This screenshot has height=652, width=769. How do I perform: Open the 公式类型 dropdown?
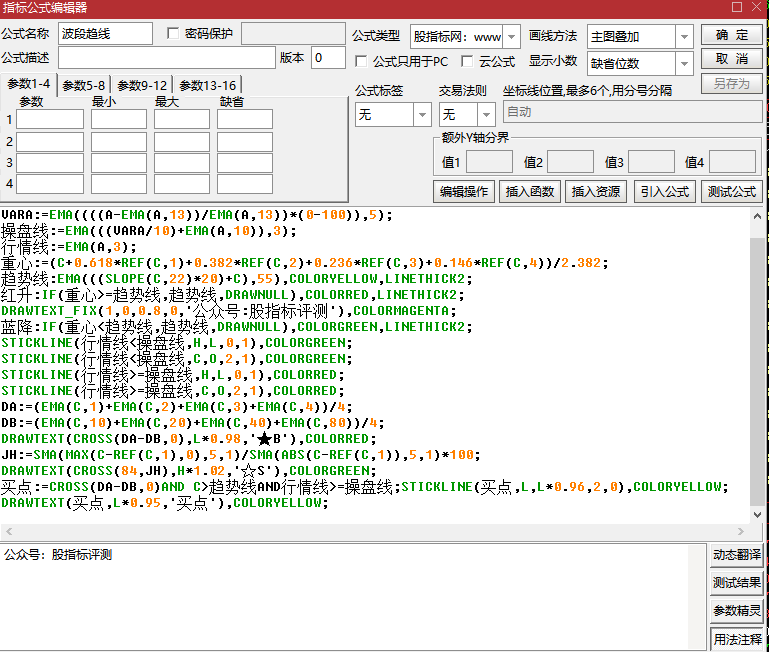pos(511,37)
